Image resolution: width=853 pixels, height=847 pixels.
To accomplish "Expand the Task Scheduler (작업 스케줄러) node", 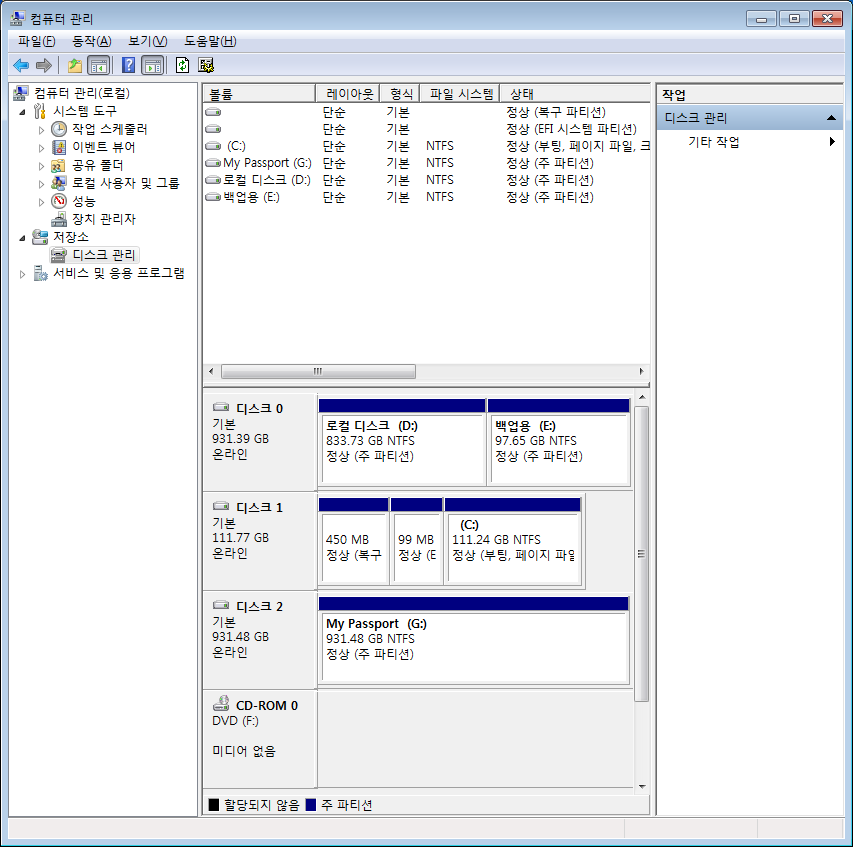I will (x=41, y=130).
